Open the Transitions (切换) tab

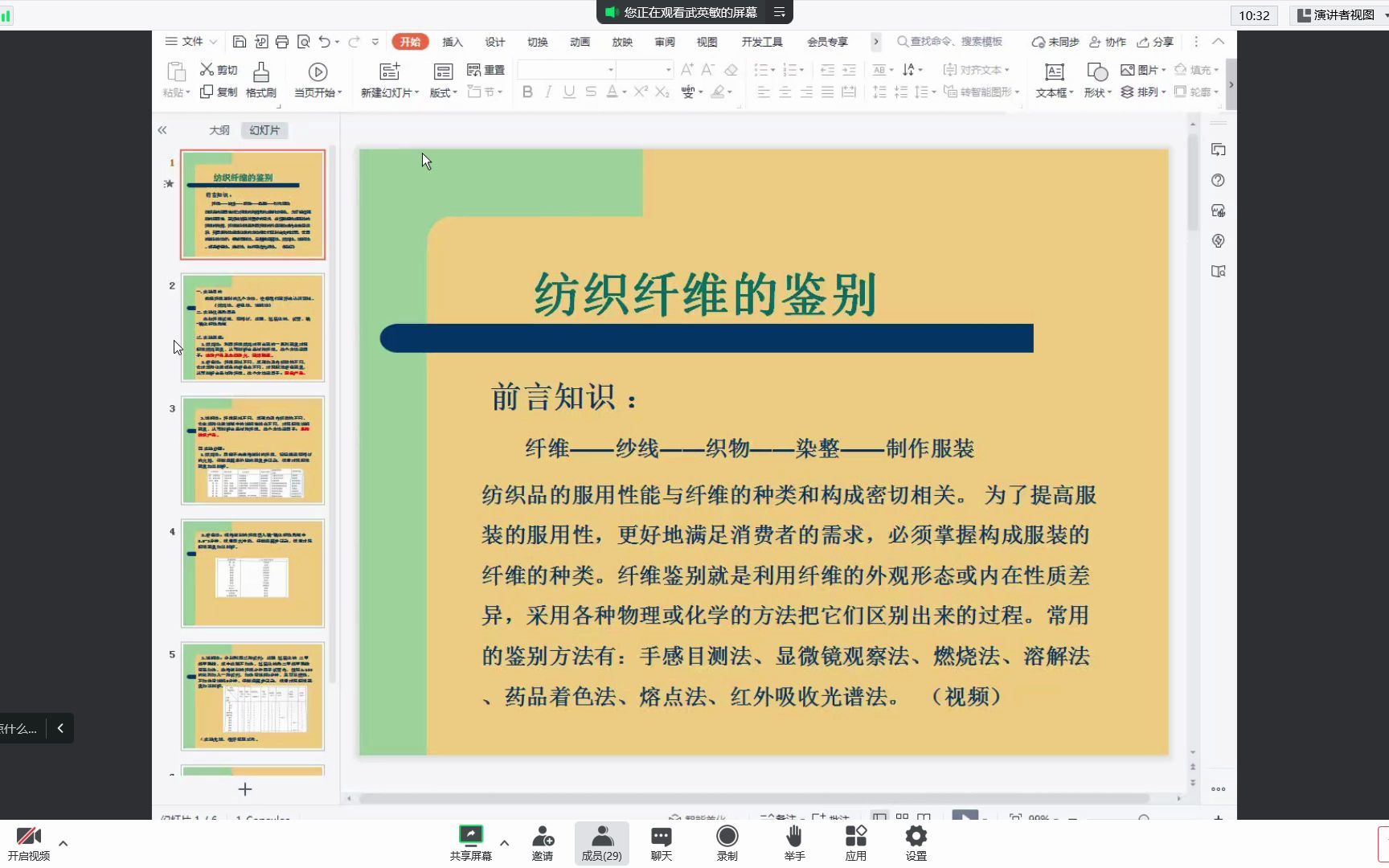tap(538, 42)
